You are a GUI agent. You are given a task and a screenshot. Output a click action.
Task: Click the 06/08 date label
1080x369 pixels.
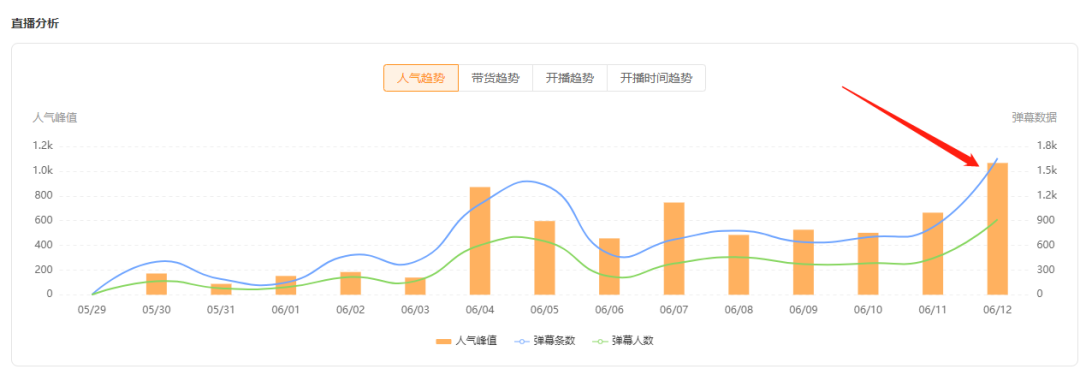click(x=738, y=310)
